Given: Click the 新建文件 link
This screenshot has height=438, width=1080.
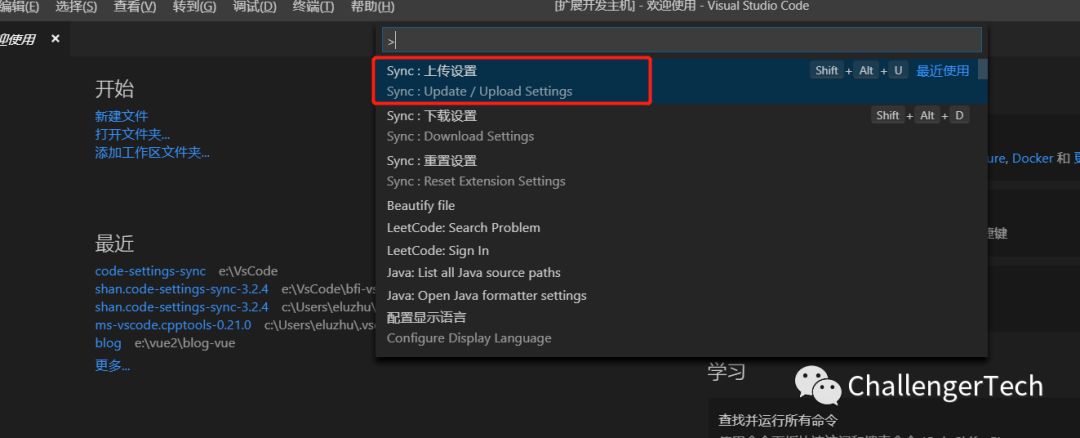Looking at the screenshot, I should [x=121, y=116].
